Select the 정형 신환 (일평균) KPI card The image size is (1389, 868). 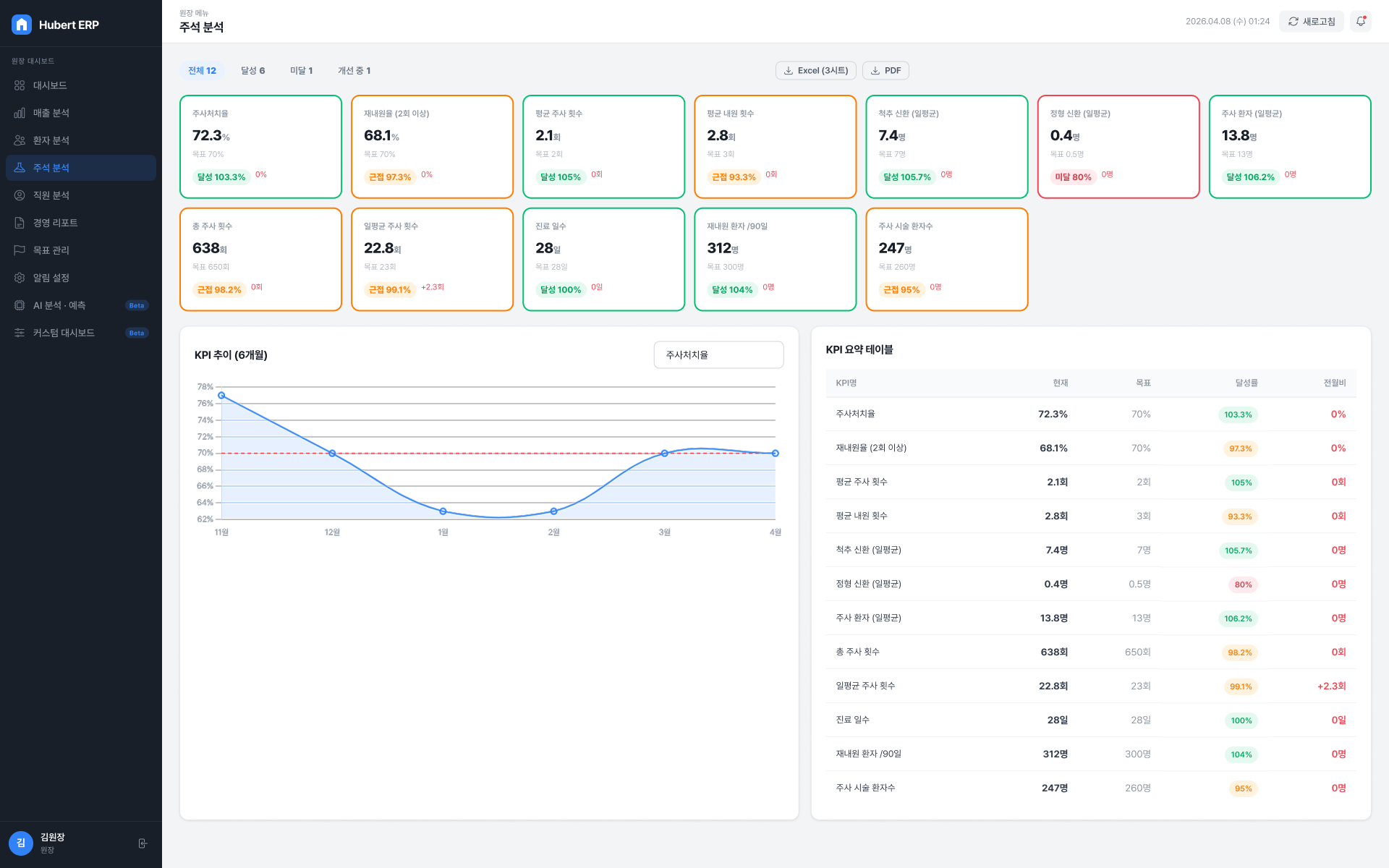pos(1118,147)
